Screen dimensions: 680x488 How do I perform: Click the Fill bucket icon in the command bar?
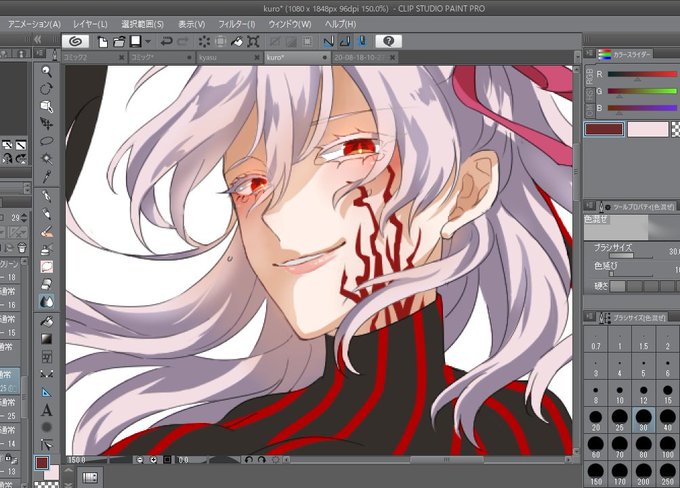237,42
